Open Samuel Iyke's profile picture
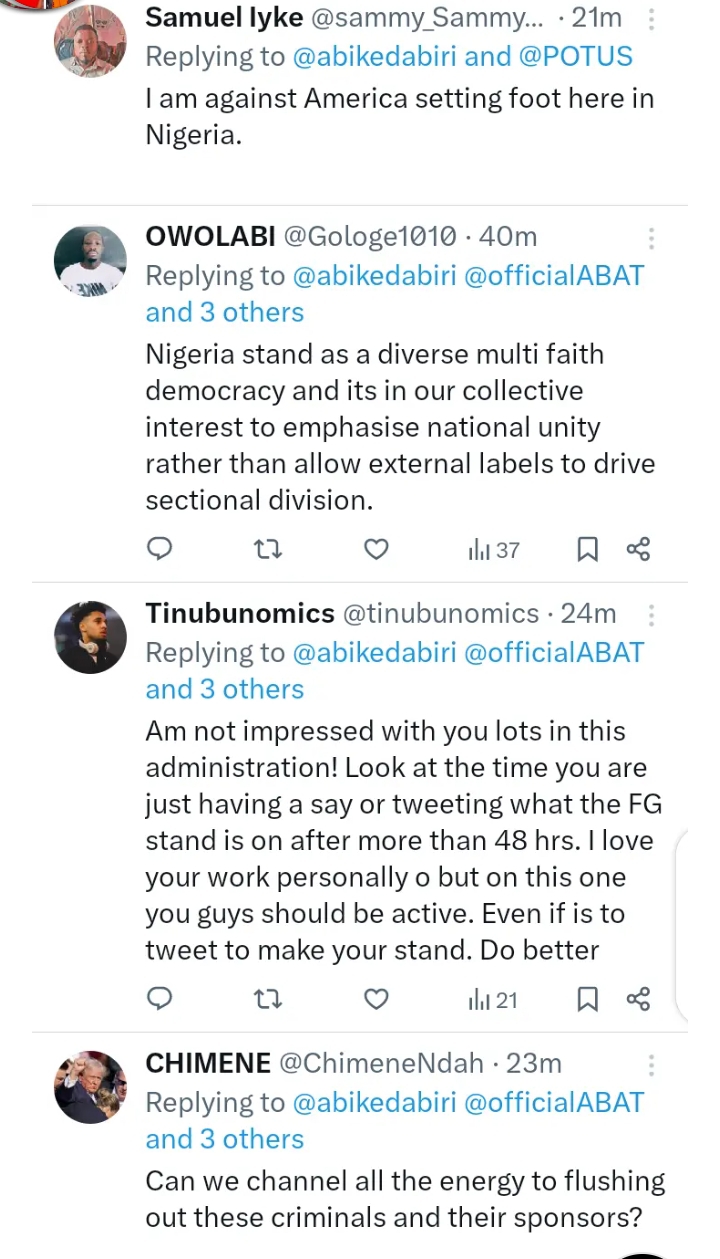 coord(90,41)
